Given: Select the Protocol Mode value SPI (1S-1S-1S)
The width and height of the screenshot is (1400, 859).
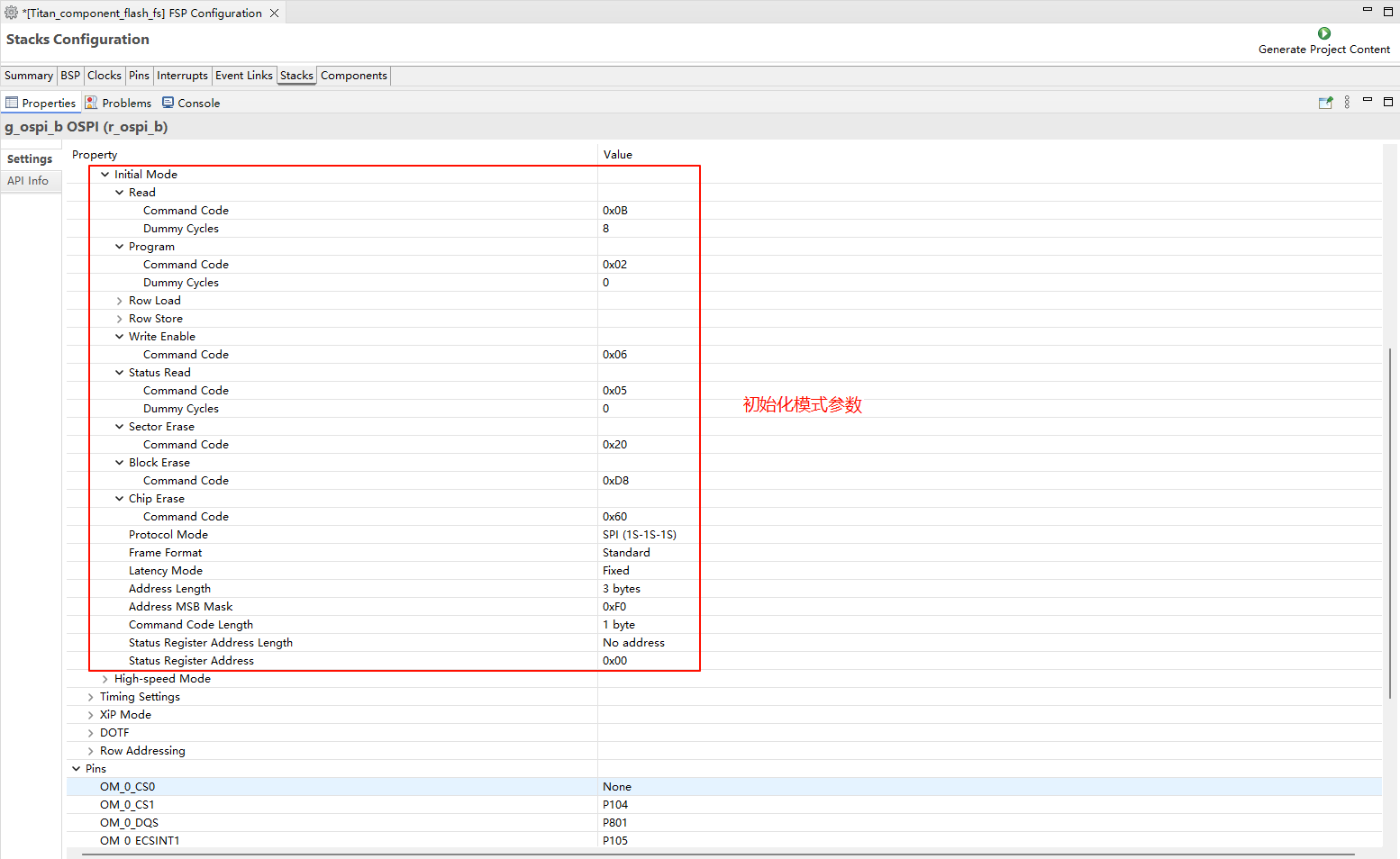Looking at the screenshot, I should point(639,535).
